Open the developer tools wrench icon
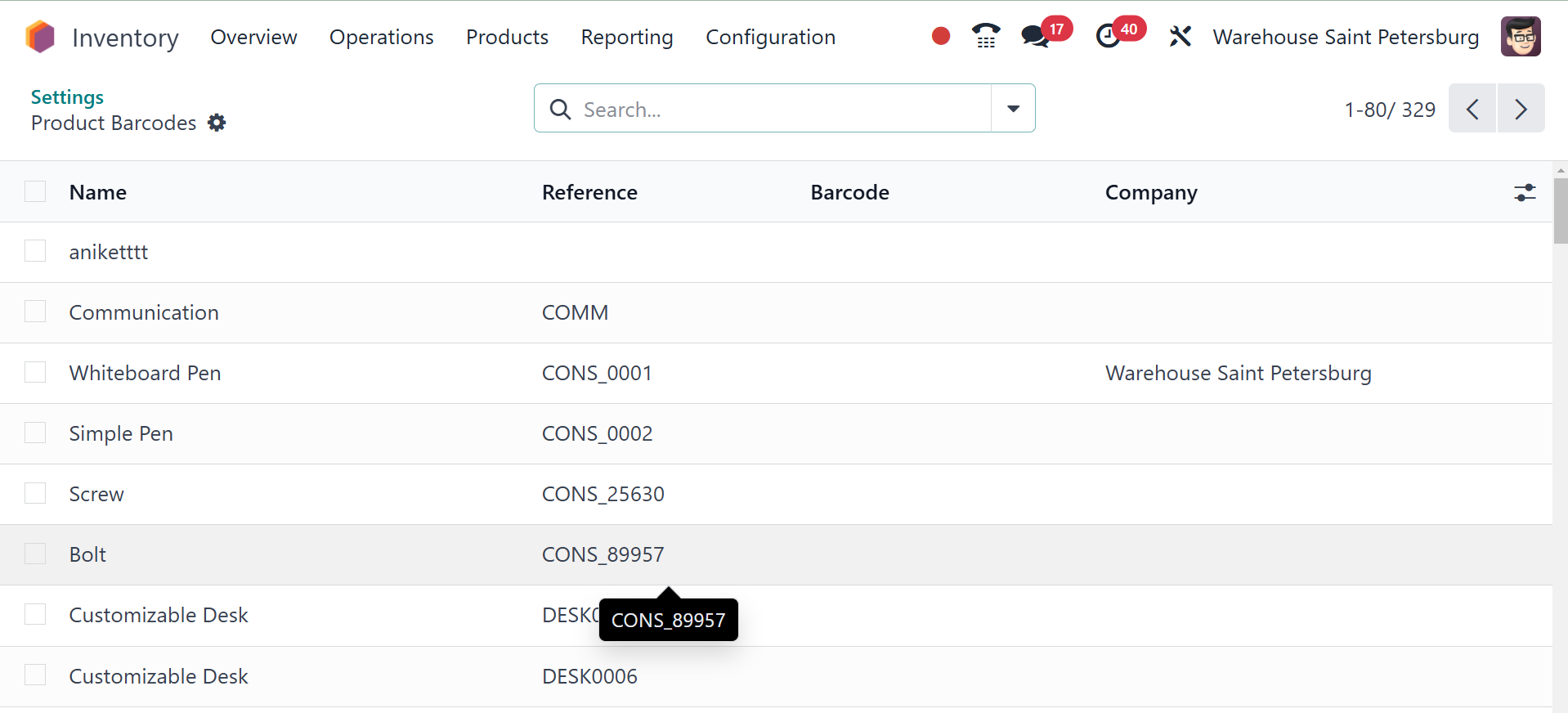 [x=1180, y=36]
